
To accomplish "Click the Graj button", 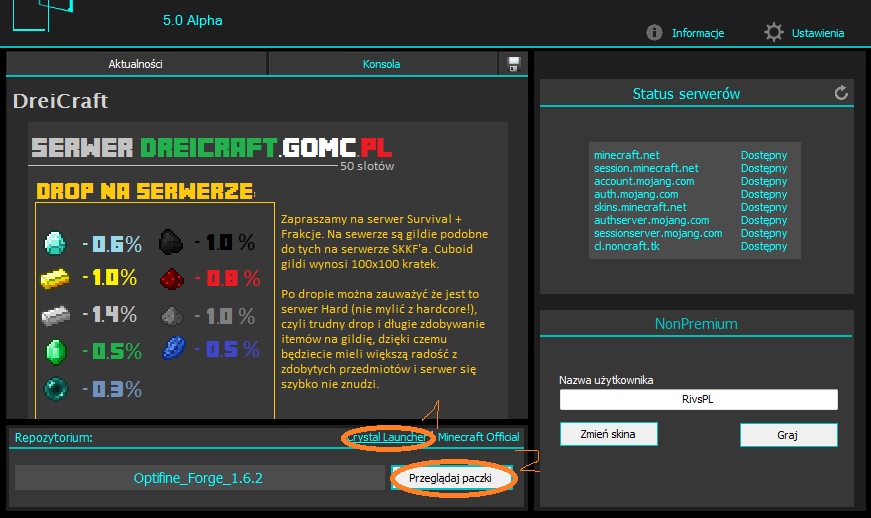I will pyautogui.click(x=788, y=435).
